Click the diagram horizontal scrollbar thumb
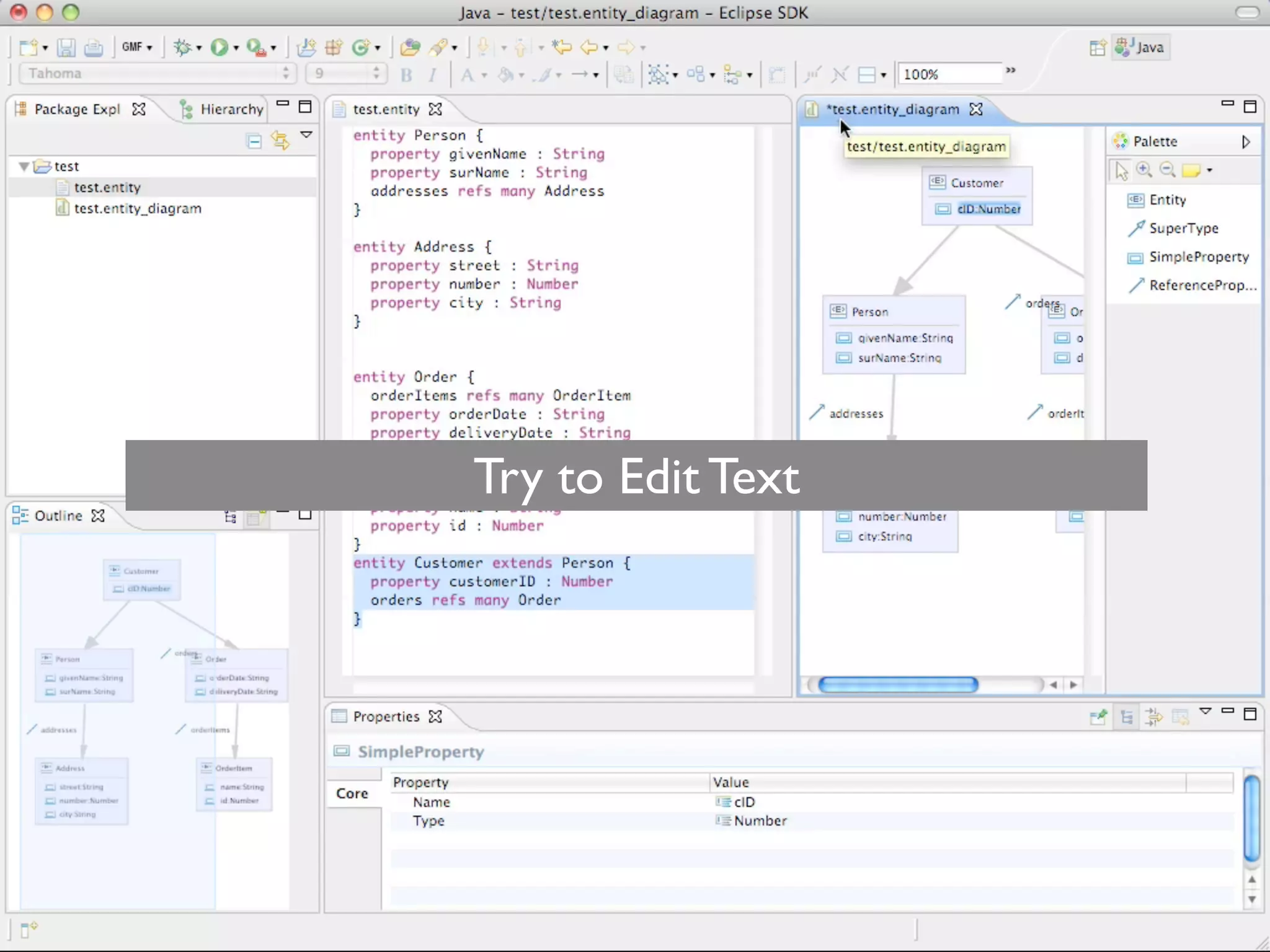The width and height of the screenshot is (1270, 952). 897,684
